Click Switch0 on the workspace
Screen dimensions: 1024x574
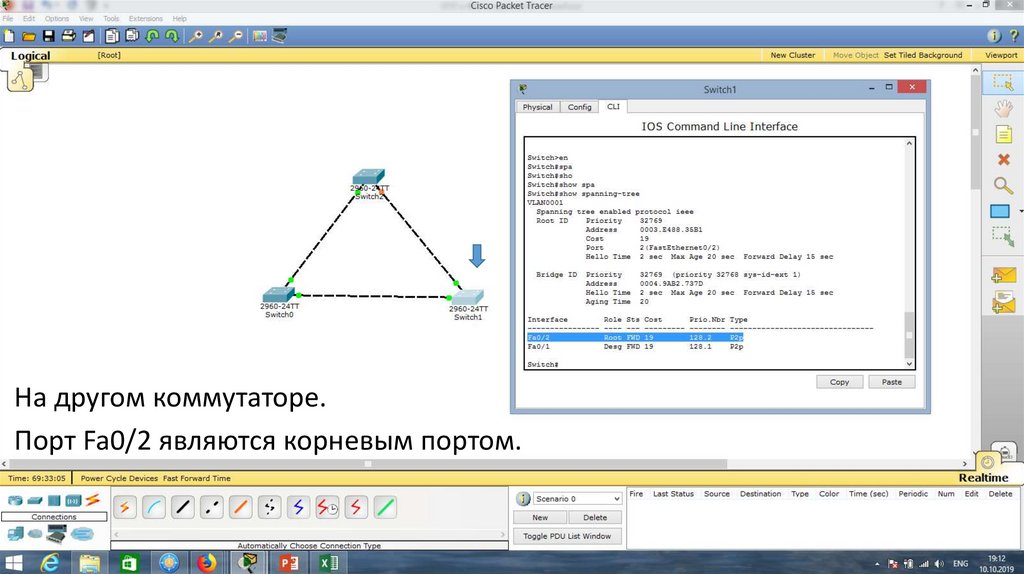tap(279, 295)
